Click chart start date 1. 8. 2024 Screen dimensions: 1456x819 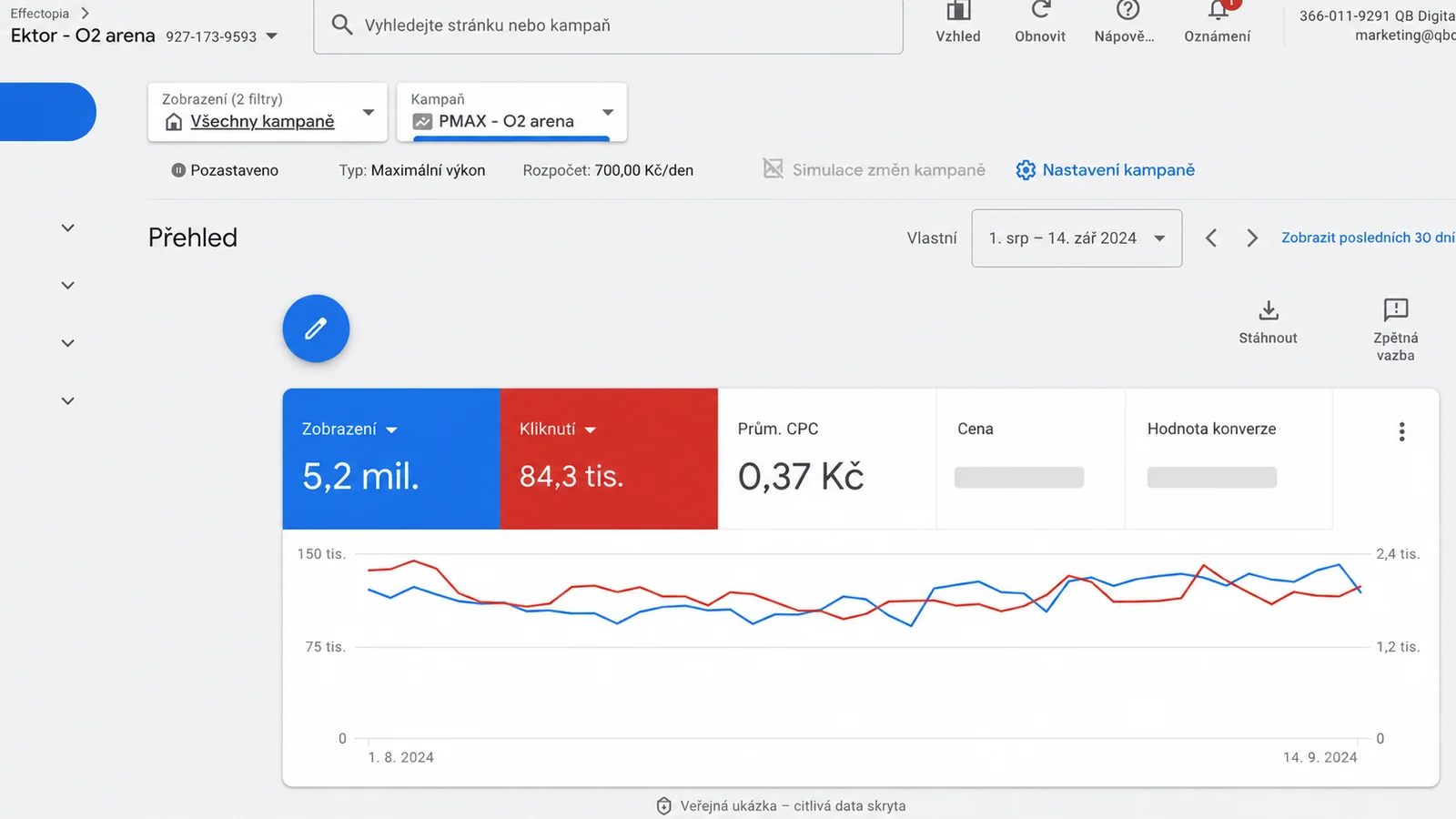(400, 757)
